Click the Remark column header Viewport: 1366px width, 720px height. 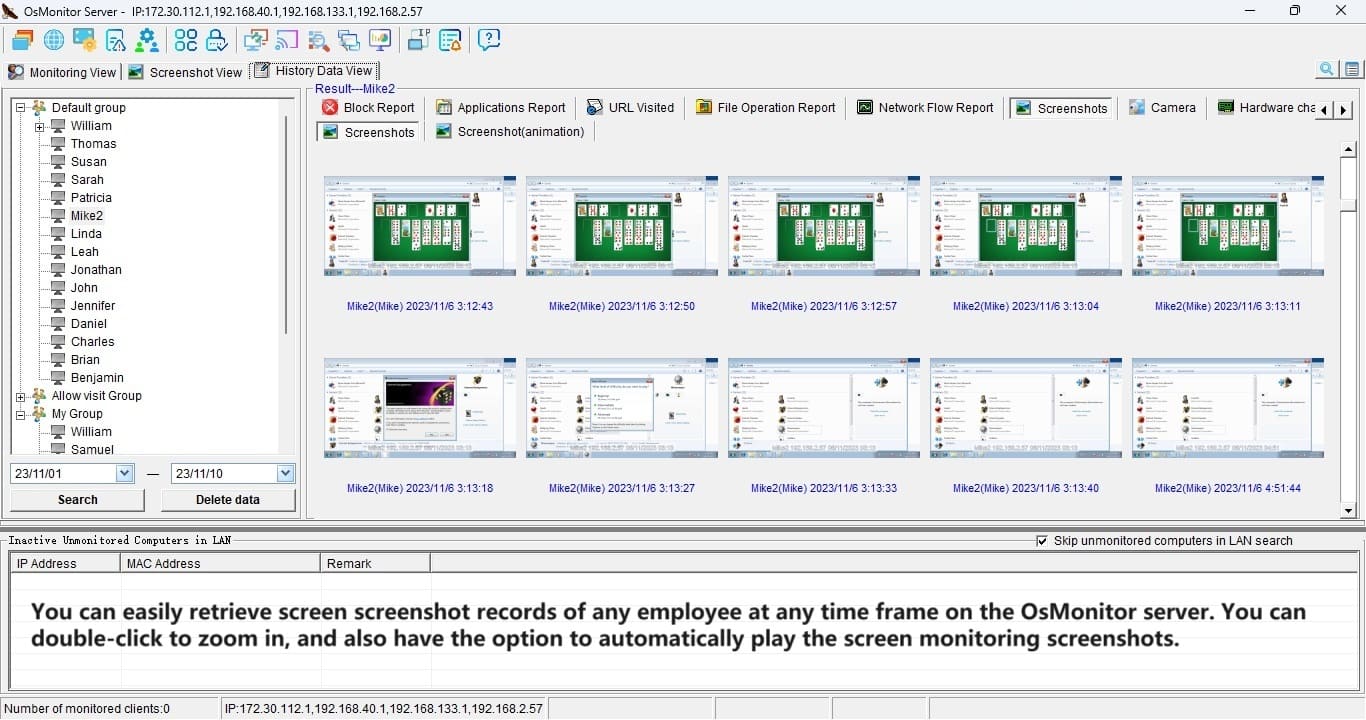[376, 564]
